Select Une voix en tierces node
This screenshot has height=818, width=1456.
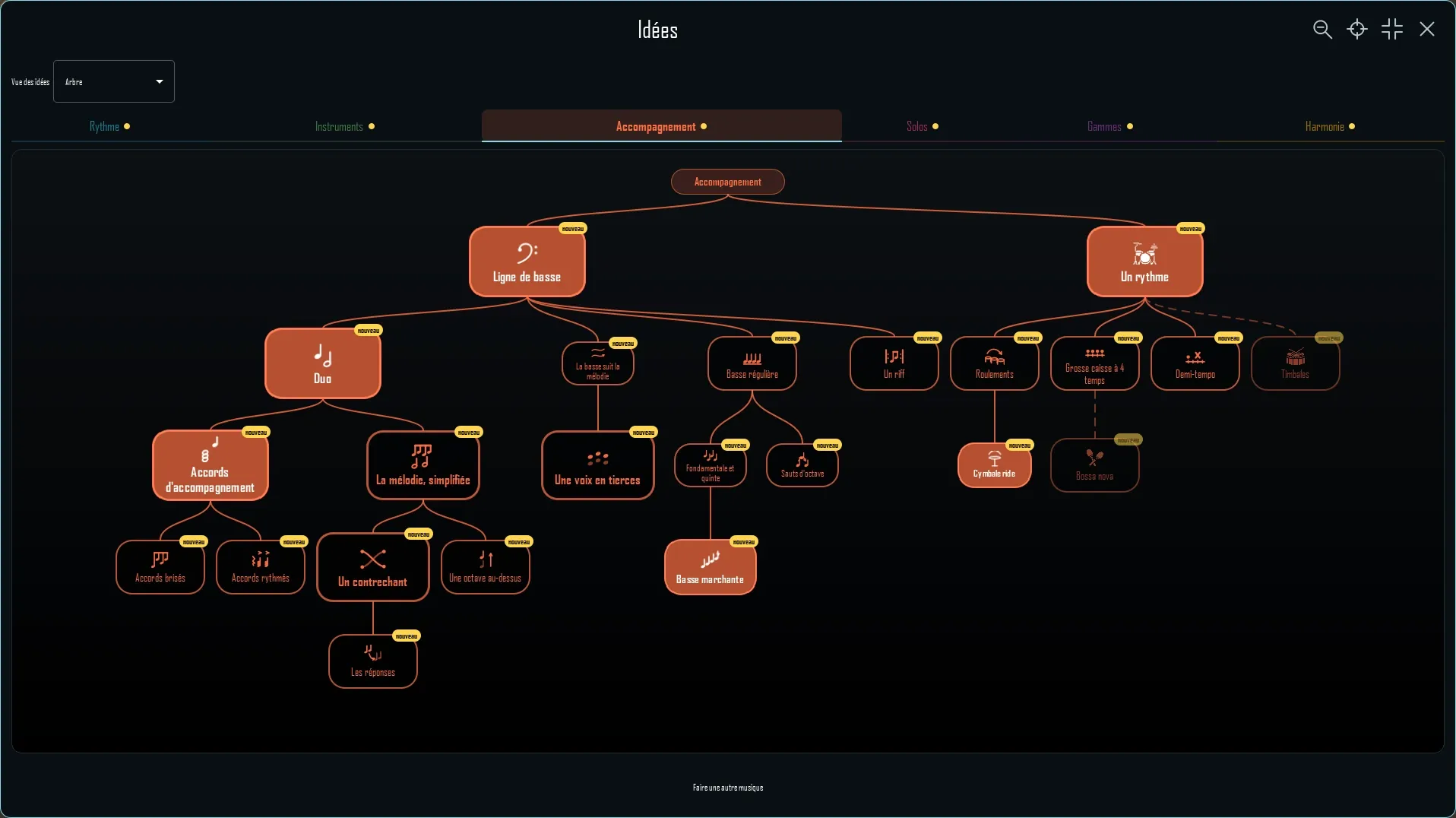(x=597, y=465)
